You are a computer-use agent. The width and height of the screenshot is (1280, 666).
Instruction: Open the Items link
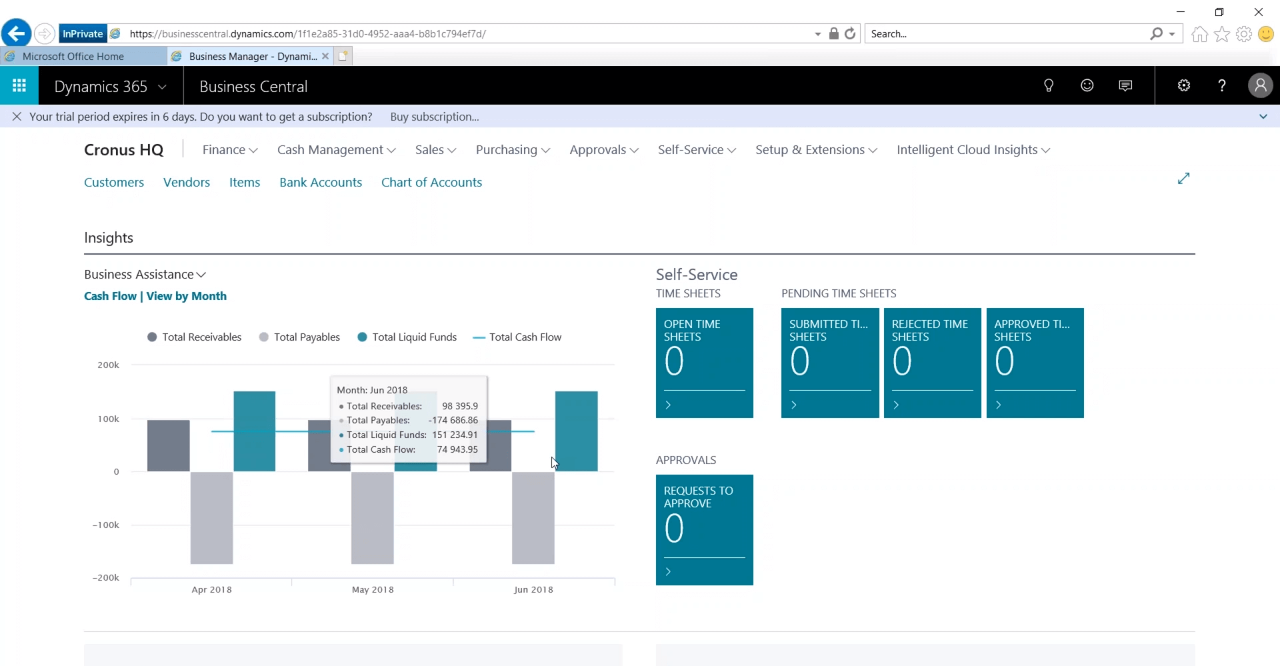(244, 182)
